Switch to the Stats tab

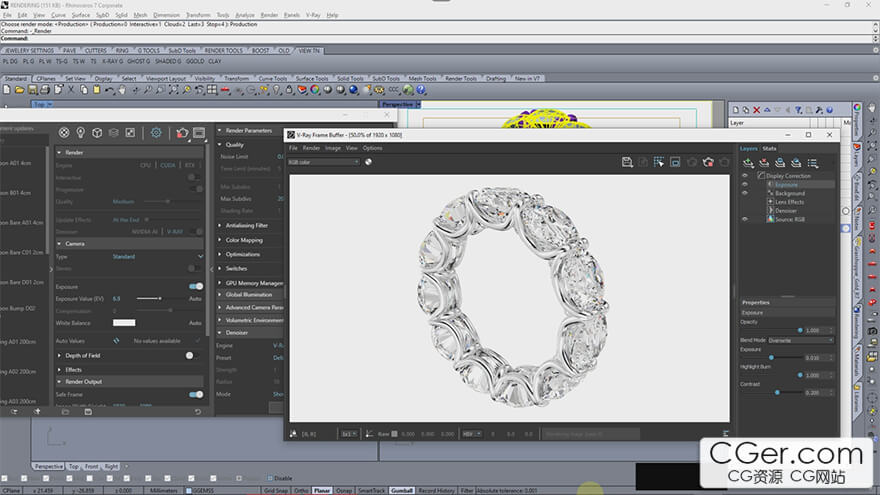(x=769, y=148)
